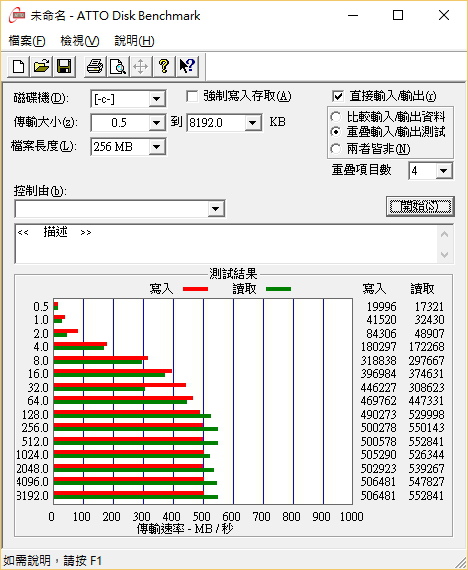
Task: Click read value 529998 in 128.0 row
Action: tap(426, 415)
